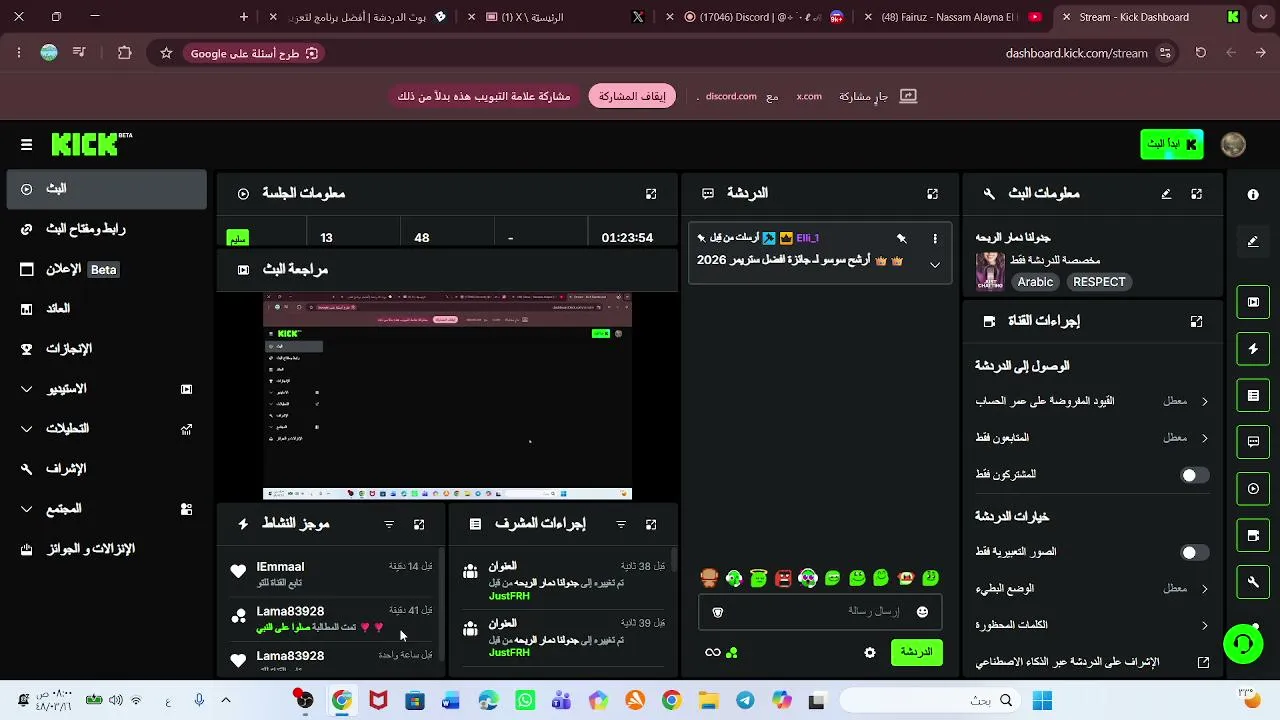The width and height of the screenshot is (1280, 720).
Task: Open الإشراف in the sidebar
Action: pos(106,469)
